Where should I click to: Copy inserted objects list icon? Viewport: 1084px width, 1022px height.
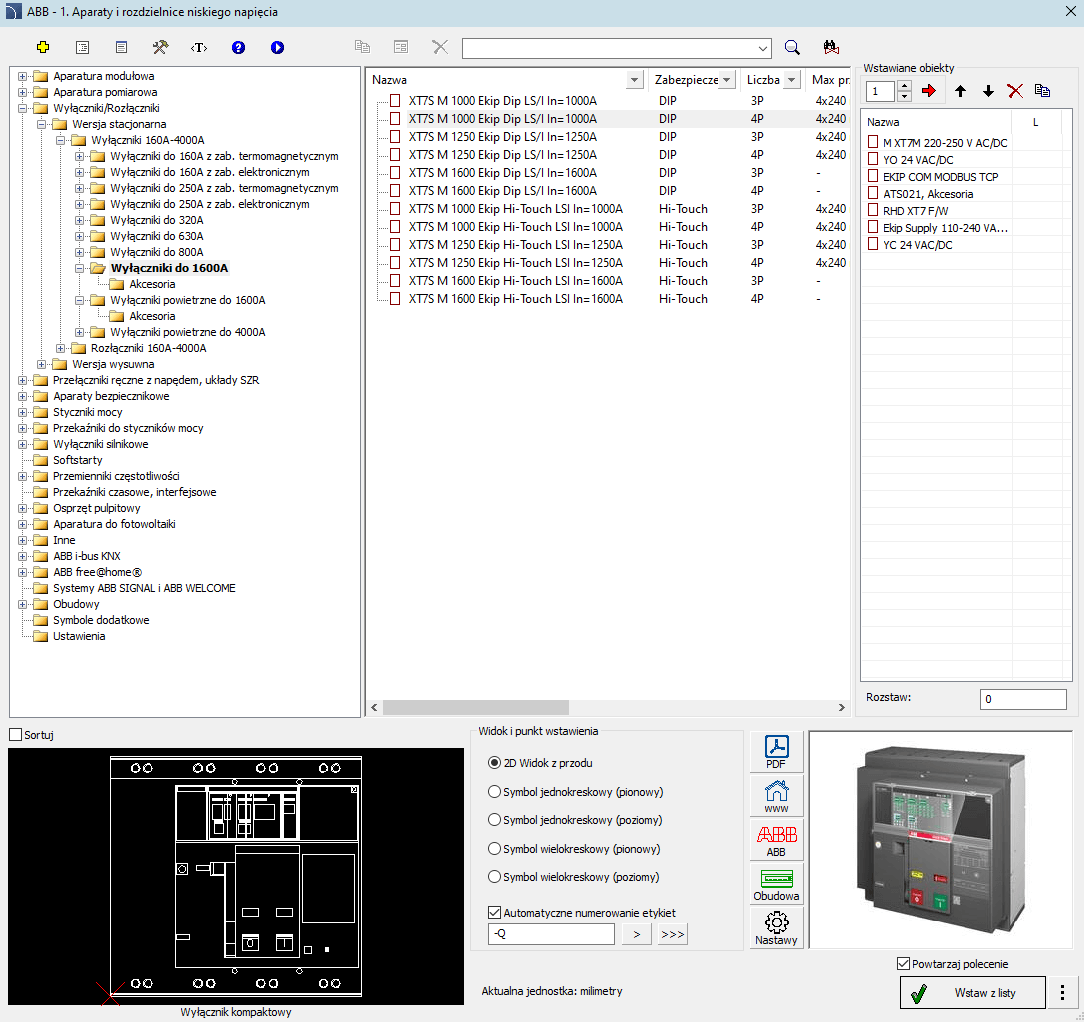point(1043,91)
